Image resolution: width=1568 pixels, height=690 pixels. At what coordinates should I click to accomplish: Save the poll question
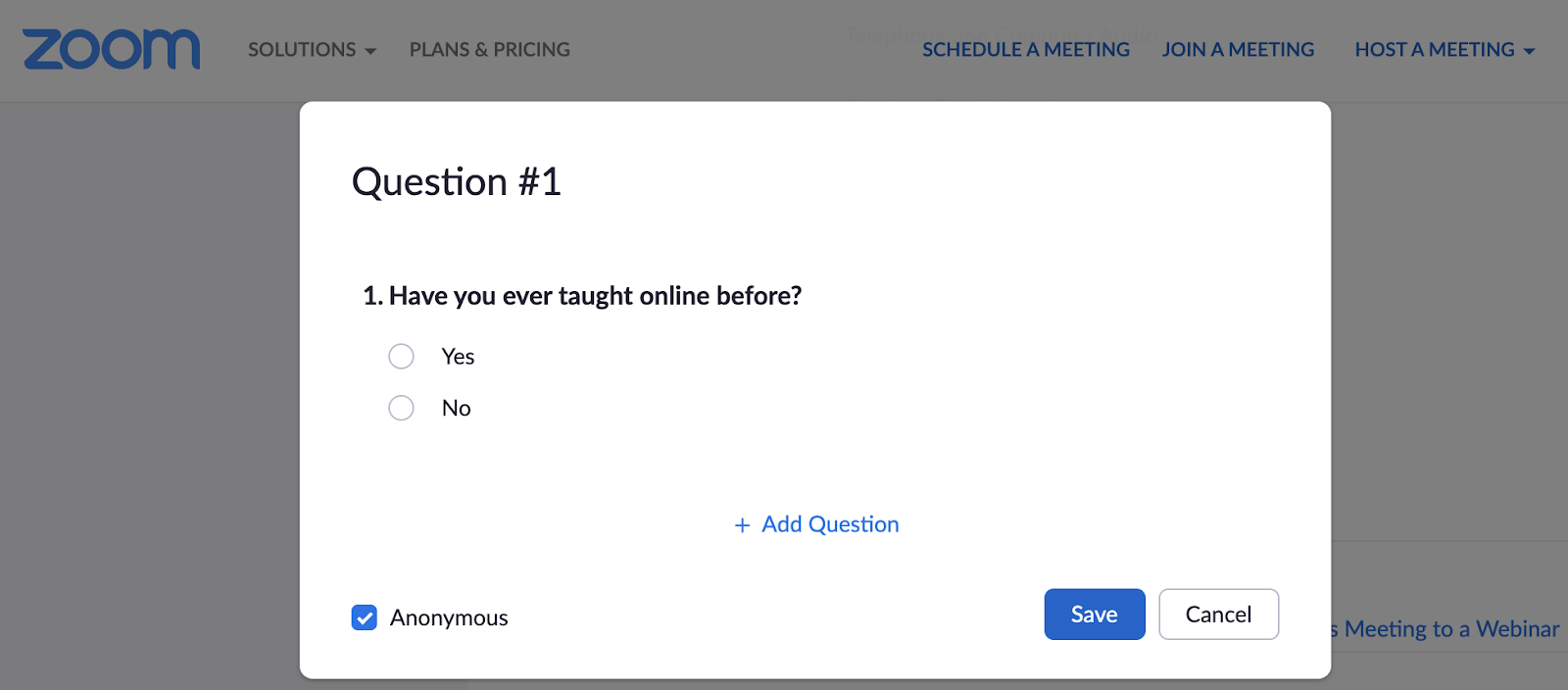[1094, 615]
